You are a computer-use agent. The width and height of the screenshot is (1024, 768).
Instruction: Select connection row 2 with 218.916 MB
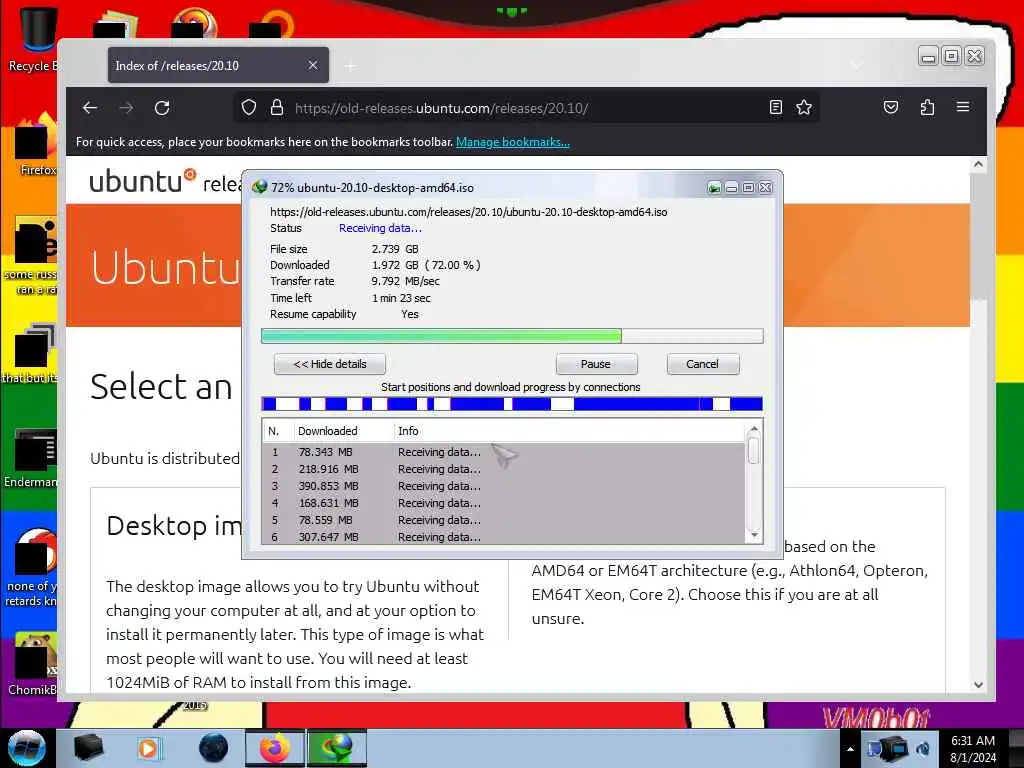[x=504, y=469]
